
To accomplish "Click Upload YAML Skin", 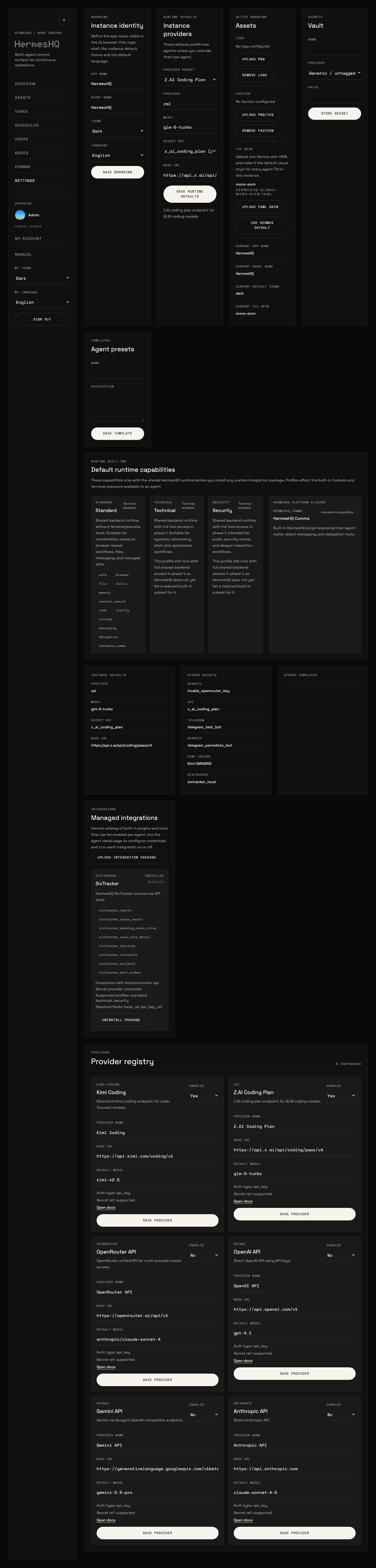I will pos(260,207).
